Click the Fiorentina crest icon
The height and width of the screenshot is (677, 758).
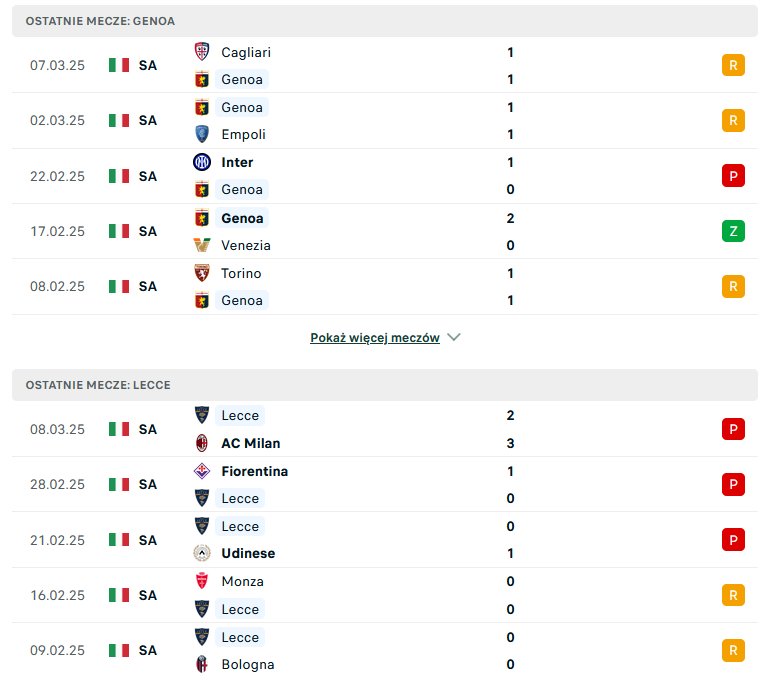coord(202,471)
